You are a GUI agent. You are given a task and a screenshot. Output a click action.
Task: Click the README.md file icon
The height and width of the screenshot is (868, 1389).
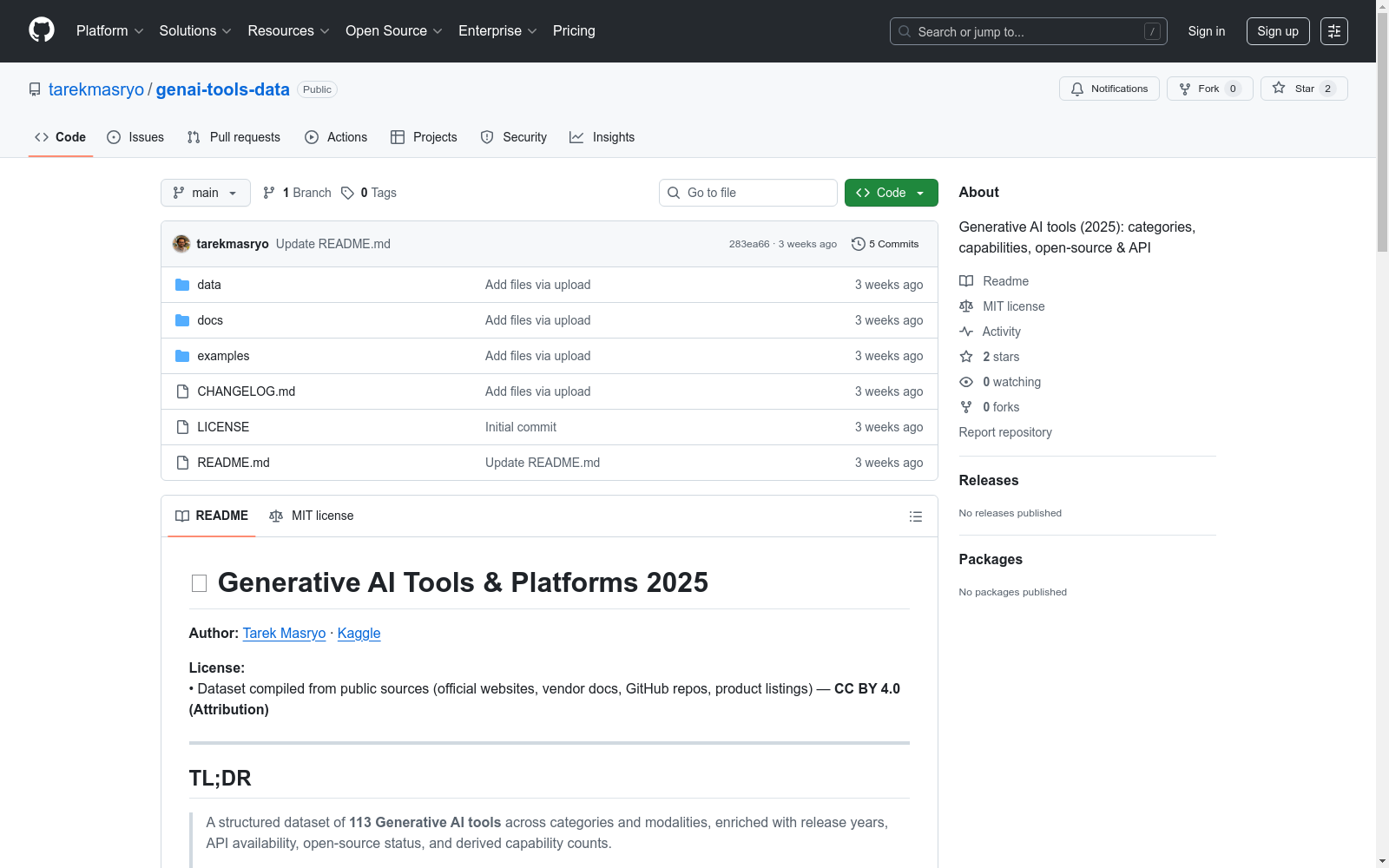click(x=182, y=463)
